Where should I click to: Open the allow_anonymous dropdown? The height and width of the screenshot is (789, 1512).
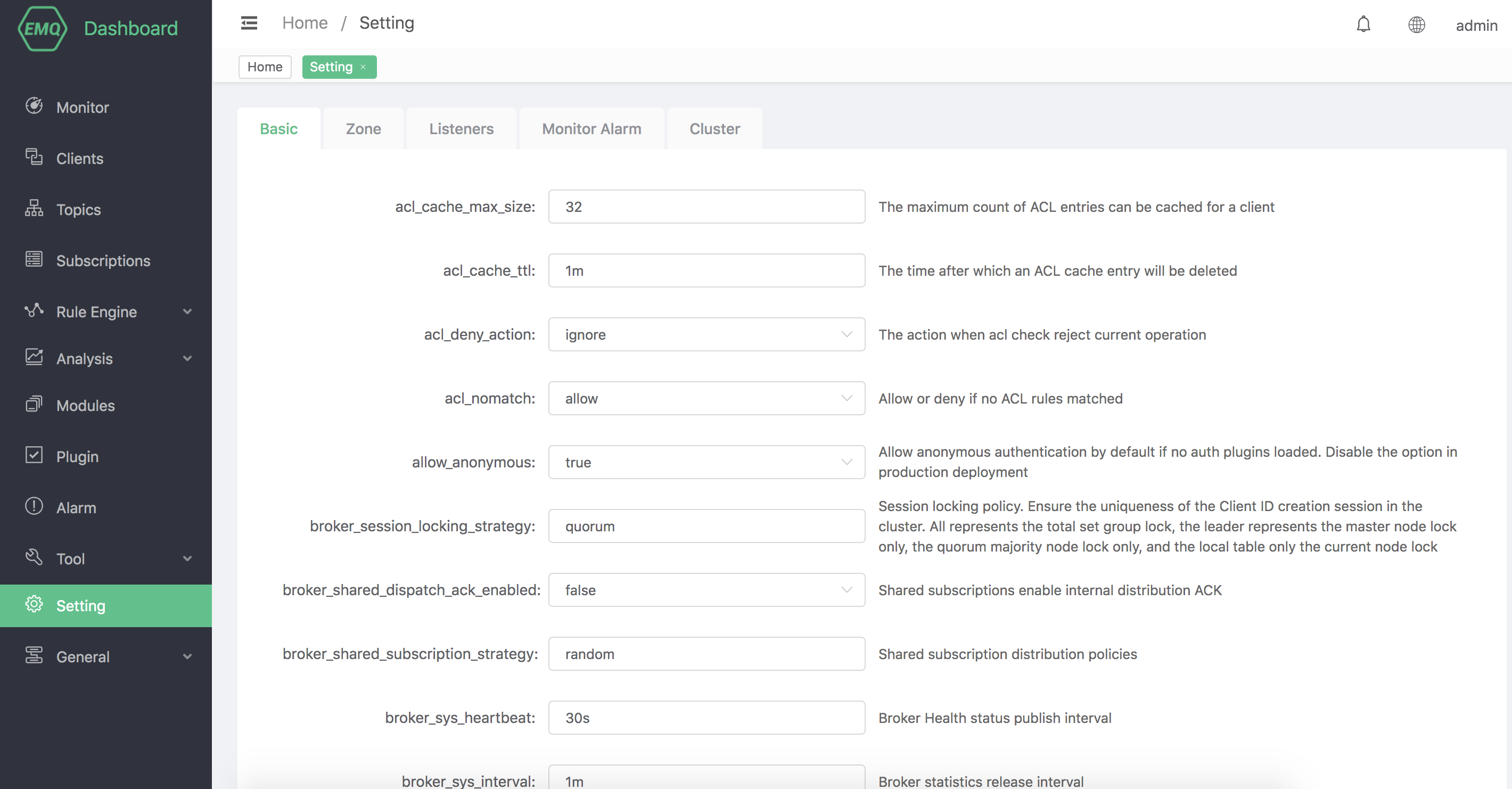[x=706, y=463]
